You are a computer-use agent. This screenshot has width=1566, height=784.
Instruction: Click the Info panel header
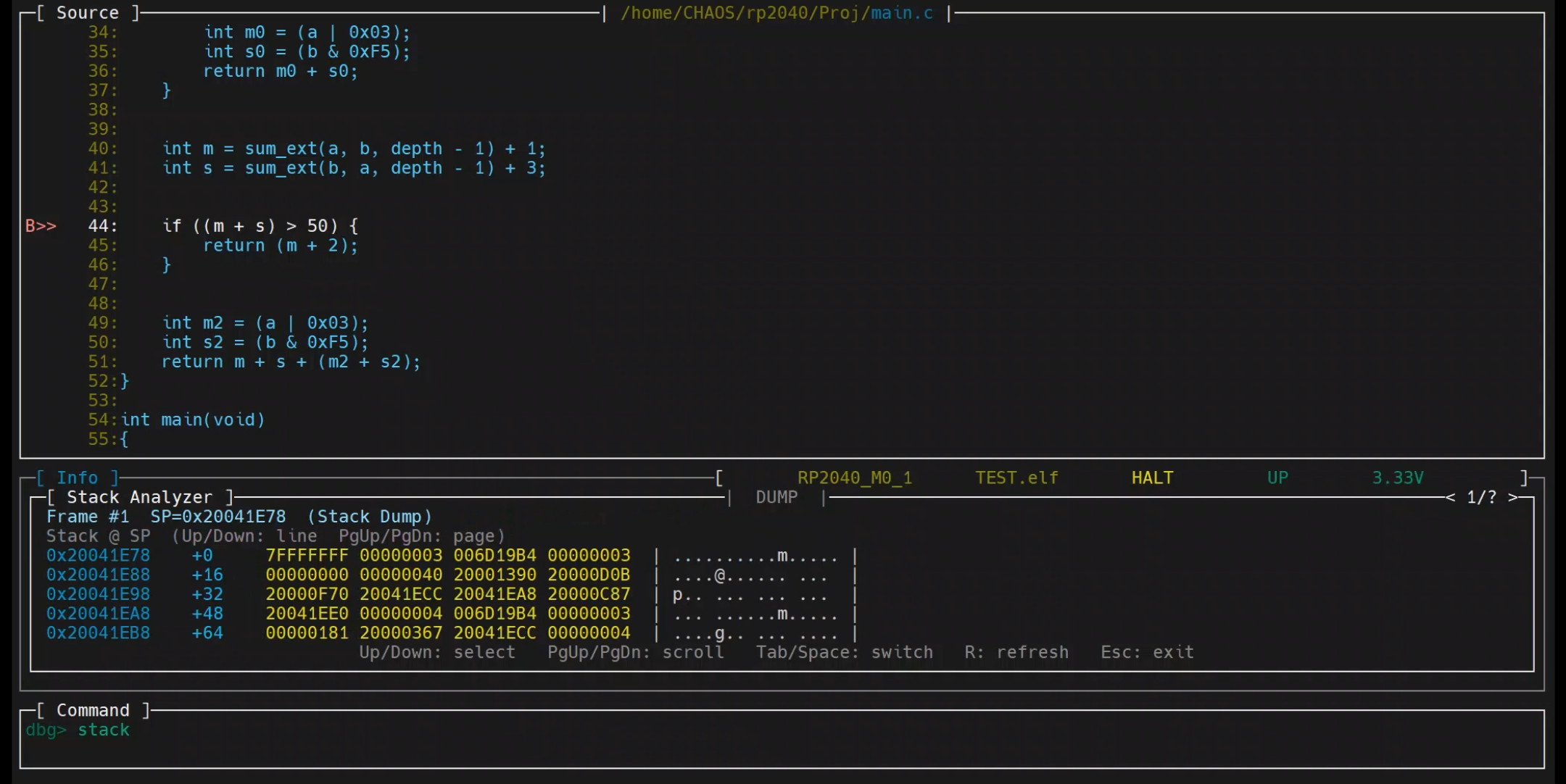pos(77,478)
